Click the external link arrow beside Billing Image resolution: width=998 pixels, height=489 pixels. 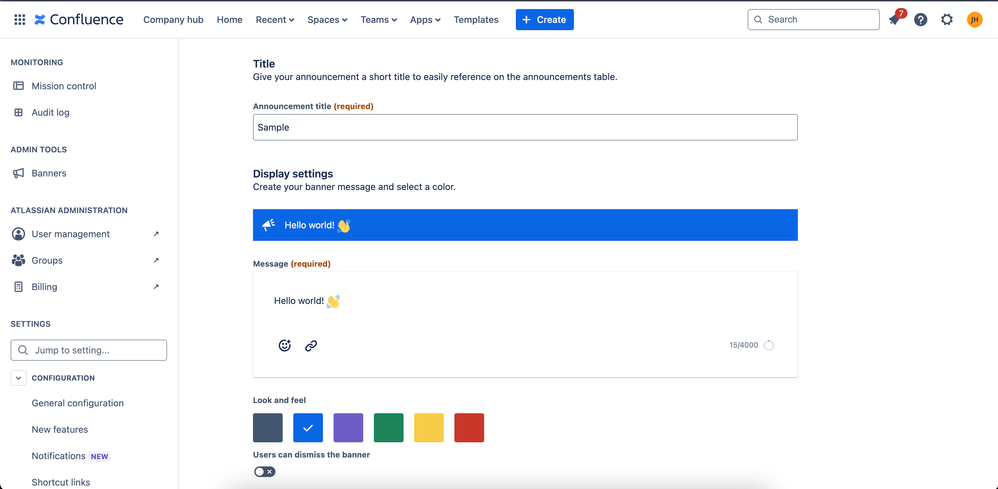[156, 287]
